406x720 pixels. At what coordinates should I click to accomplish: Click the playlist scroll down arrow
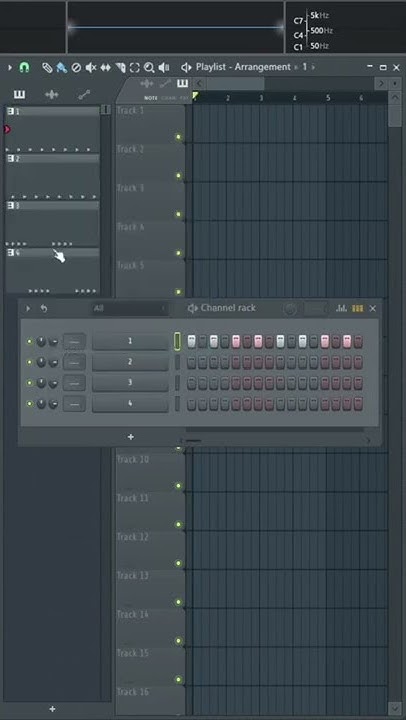click(395, 708)
